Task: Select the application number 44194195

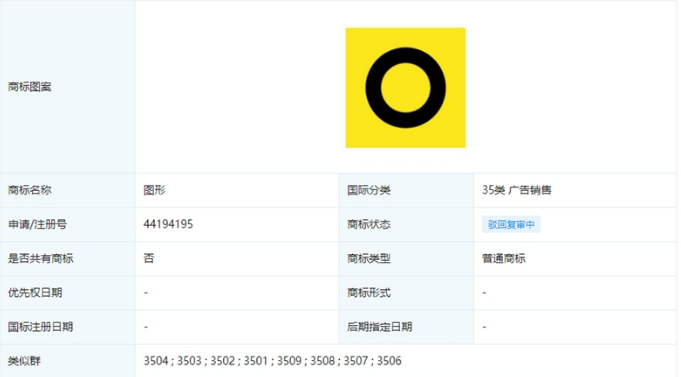Action: pos(168,224)
